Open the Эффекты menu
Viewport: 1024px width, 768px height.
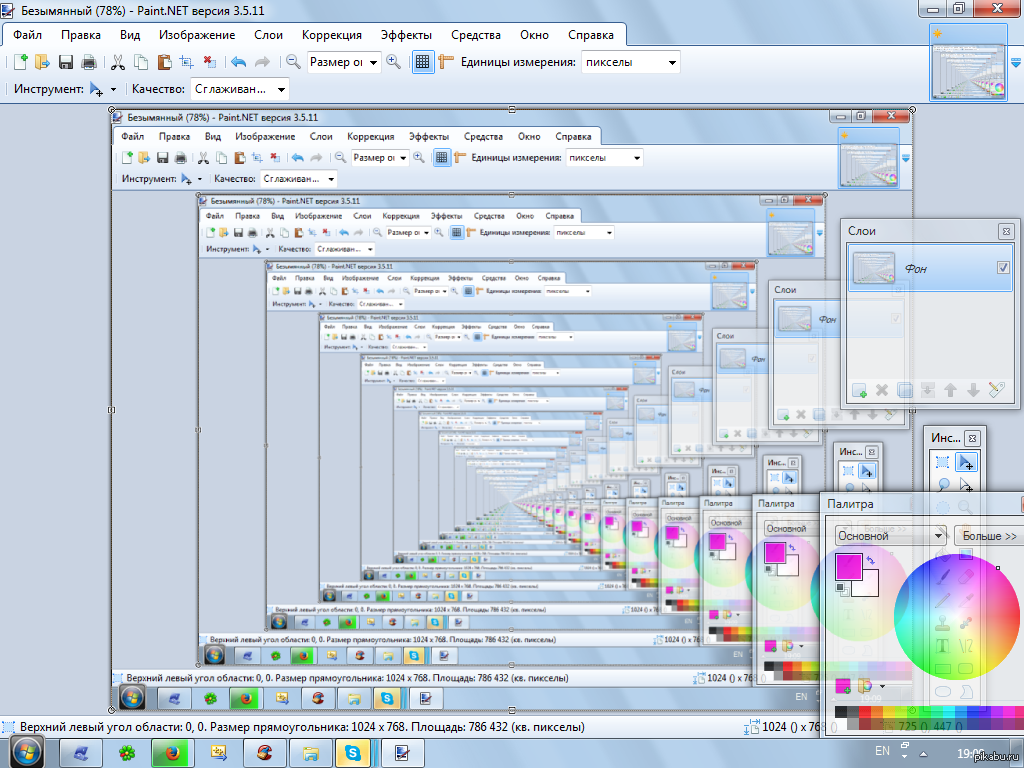[406, 35]
